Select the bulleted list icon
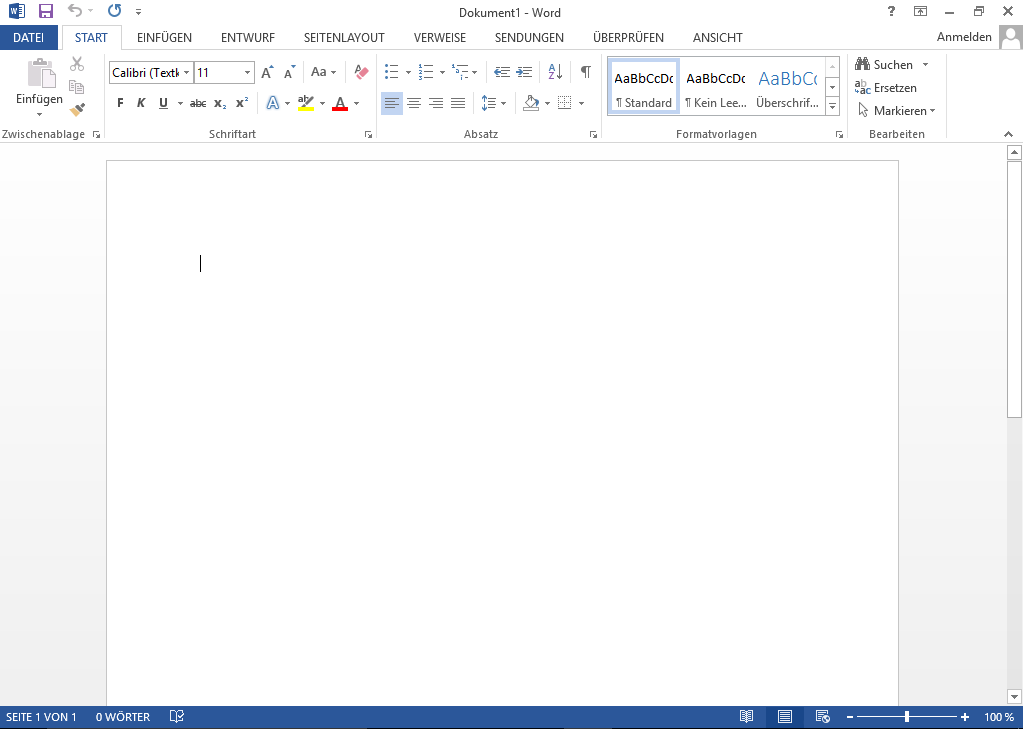 coord(392,73)
